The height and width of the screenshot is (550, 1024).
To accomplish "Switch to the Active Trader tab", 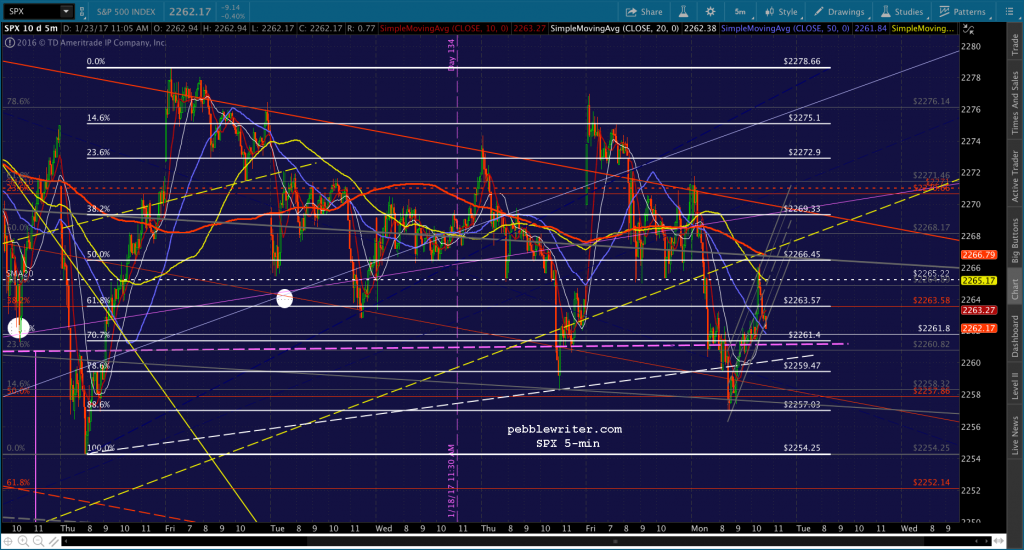I will tap(1015, 176).
